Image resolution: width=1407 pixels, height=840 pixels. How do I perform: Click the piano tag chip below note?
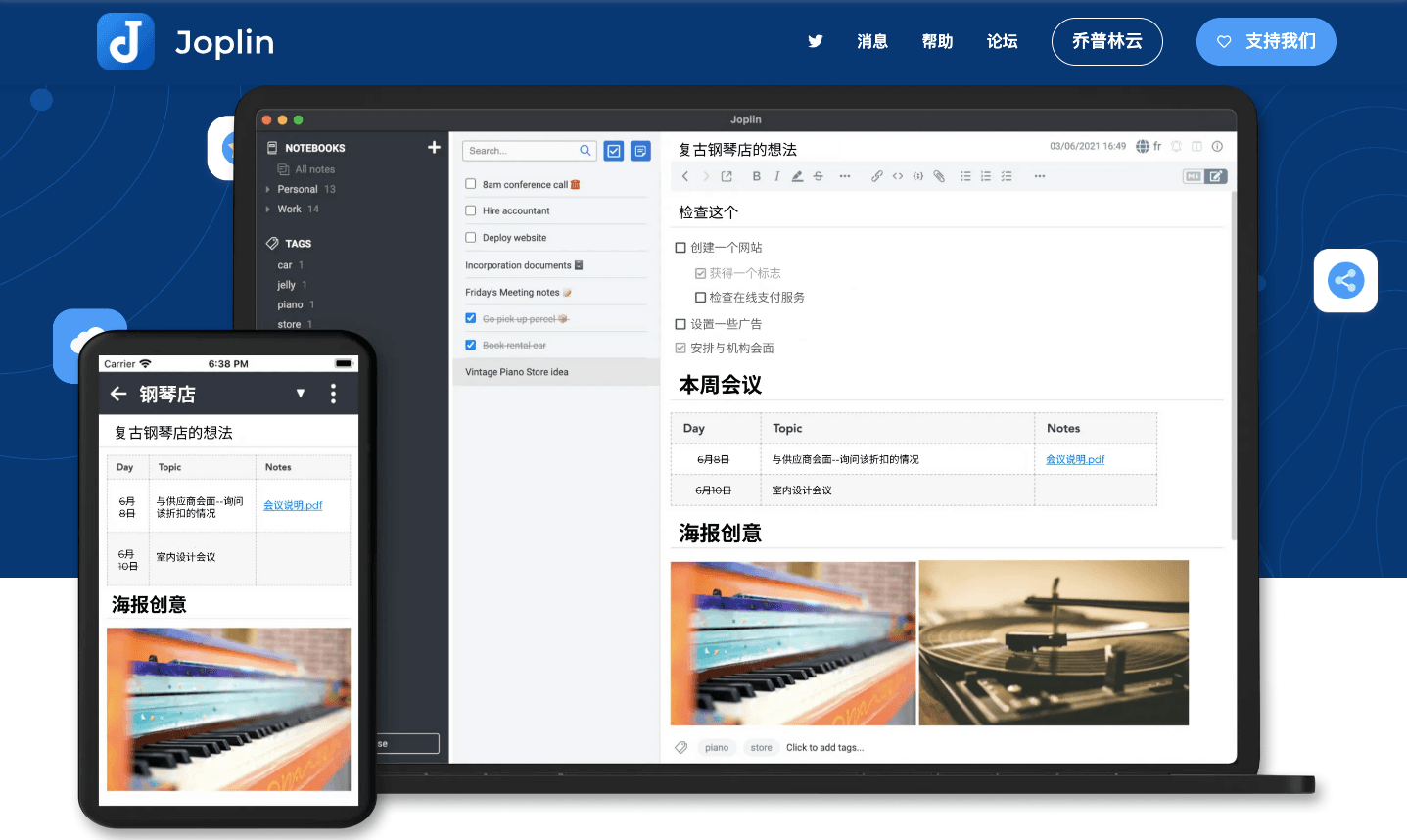click(717, 747)
